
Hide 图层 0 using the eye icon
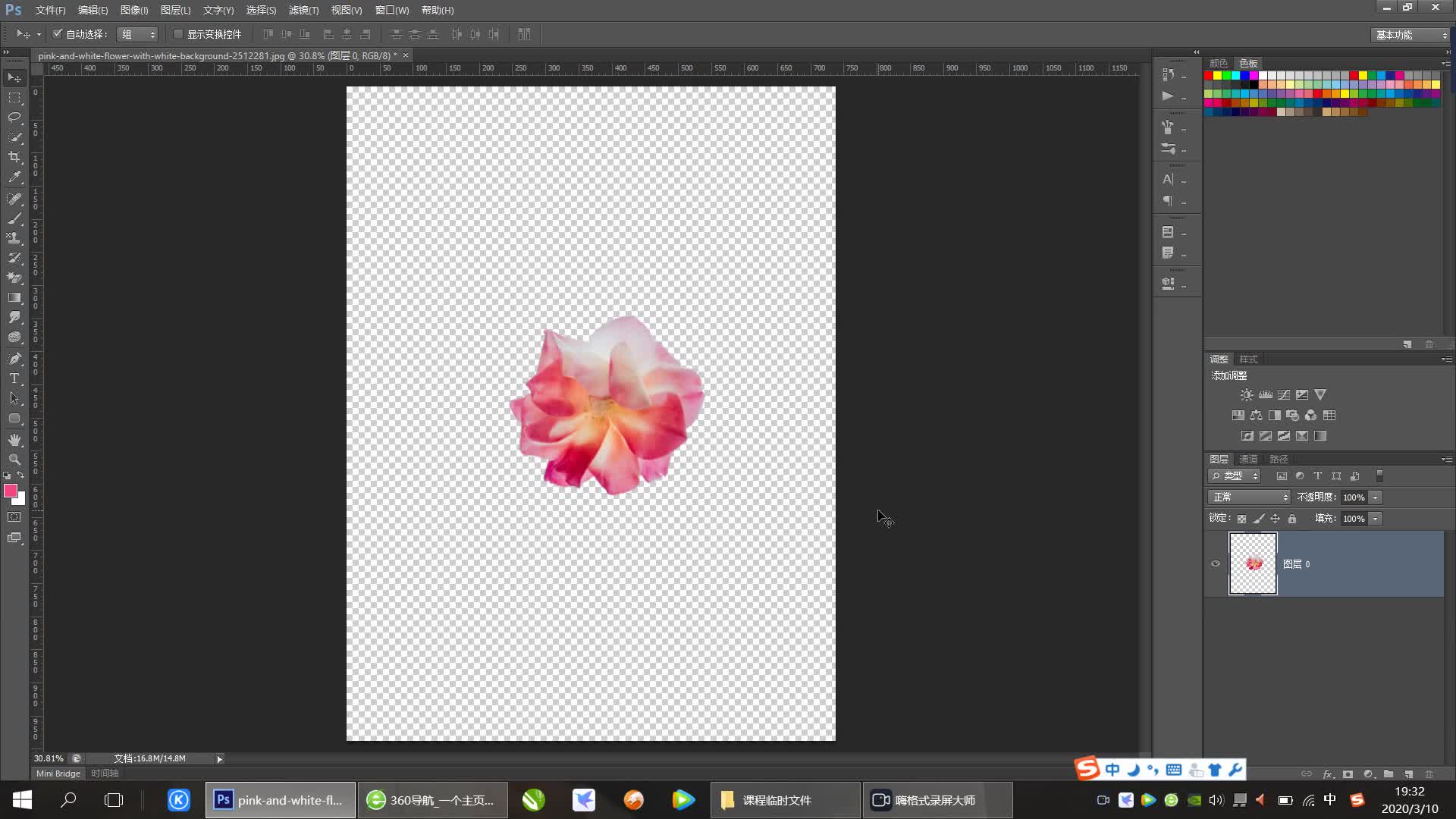pyautogui.click(x=1216, y=563)
